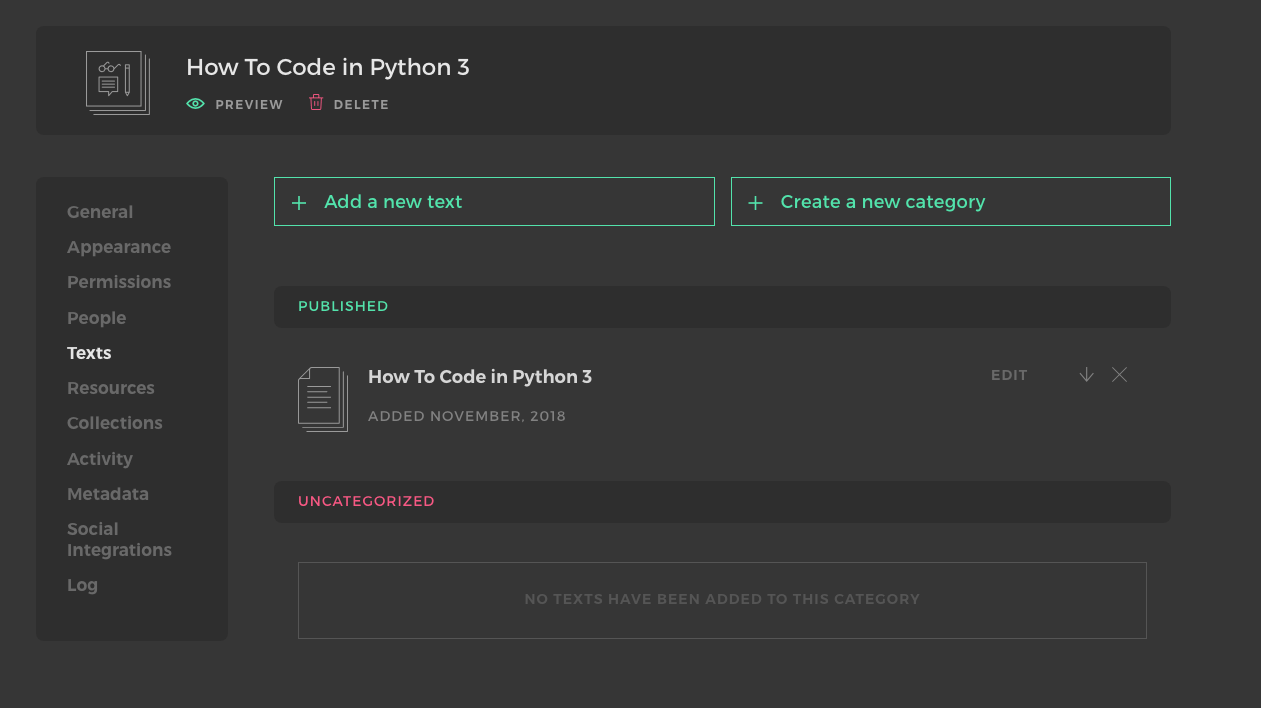Click the Published category header

point(722,307)
